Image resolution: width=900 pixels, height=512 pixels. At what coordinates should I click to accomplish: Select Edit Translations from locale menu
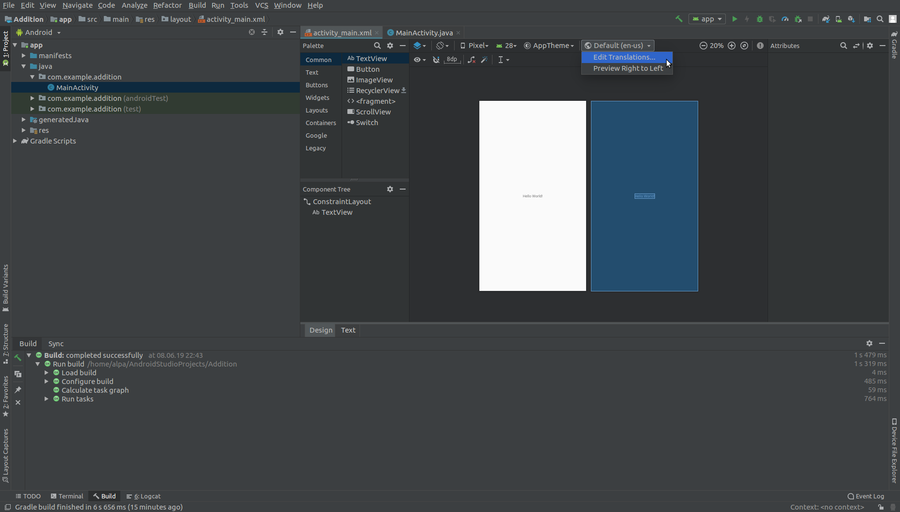pyautogui.click(x=624, y=57)
